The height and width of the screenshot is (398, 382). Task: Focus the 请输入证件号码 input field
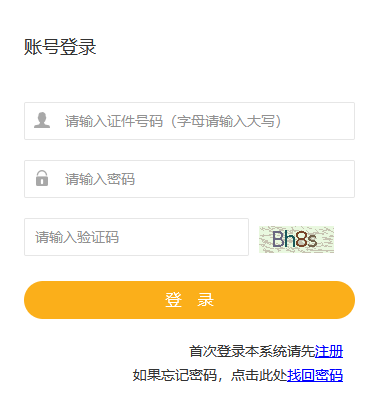click(189, 121)
